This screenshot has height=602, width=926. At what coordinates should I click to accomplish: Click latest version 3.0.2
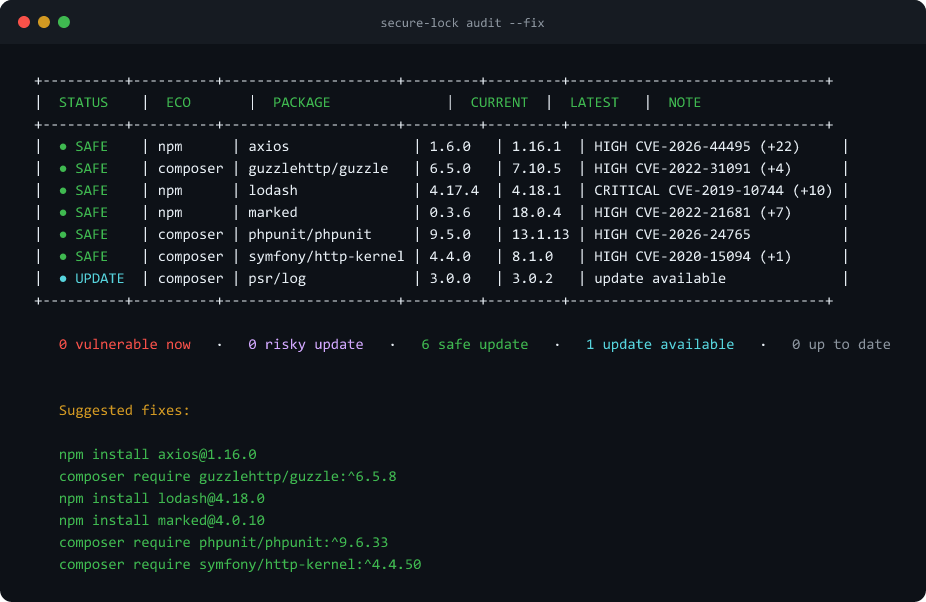point(532,278)
